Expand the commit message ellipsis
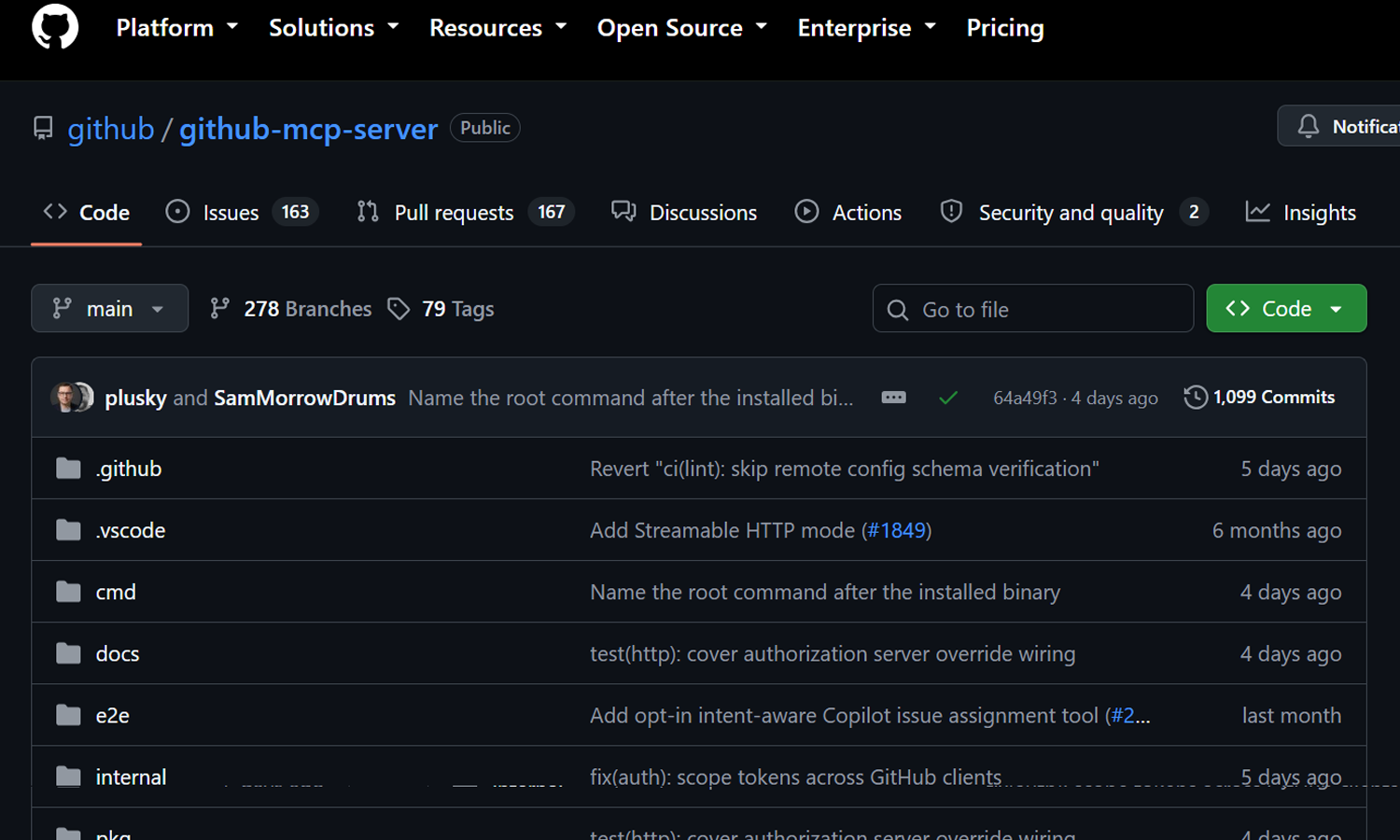The width and height of the screenshot is (1400, 840). [x=893, y=398]
